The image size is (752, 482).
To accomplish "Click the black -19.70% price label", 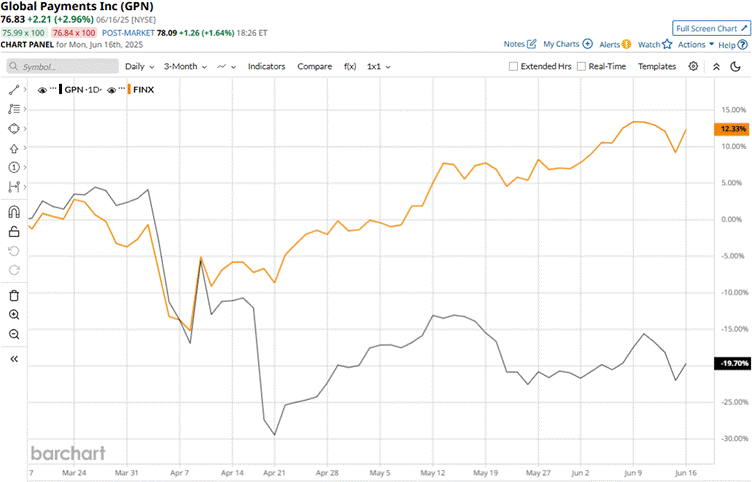I will (731, 364).
